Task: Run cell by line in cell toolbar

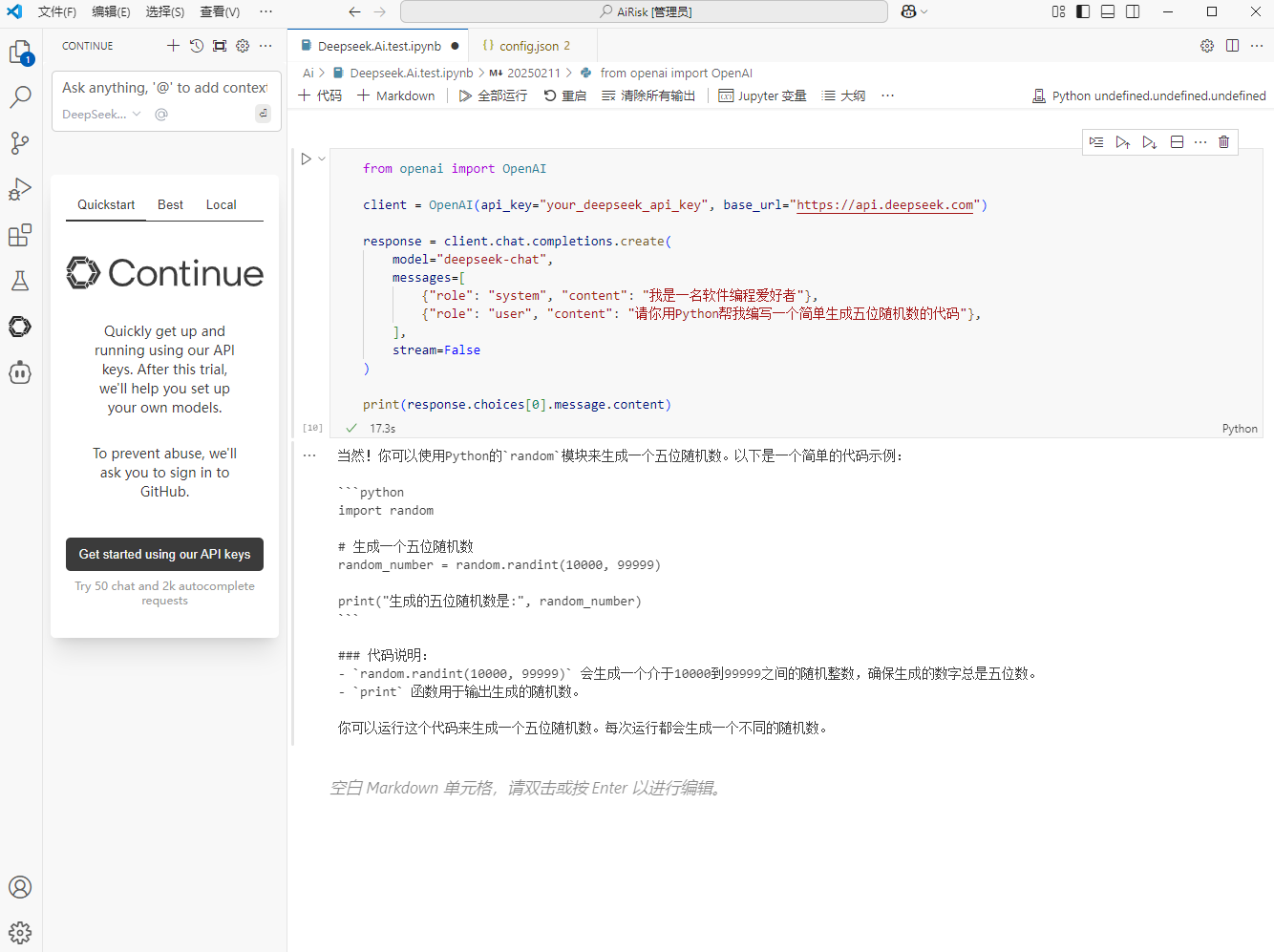Action: (x=1096, y=142)
